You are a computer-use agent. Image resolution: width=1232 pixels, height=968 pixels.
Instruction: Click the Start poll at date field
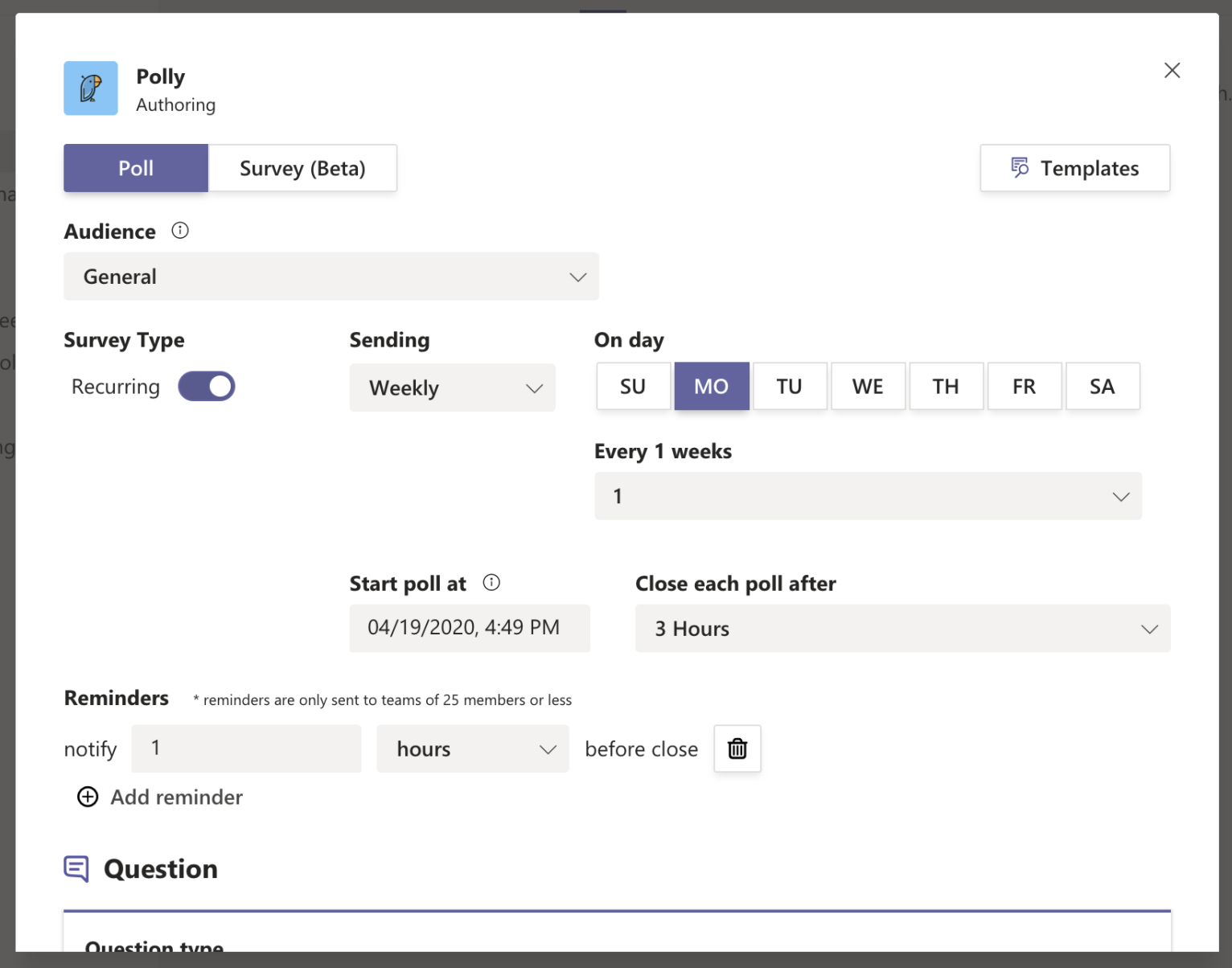[x=470, y=628]
